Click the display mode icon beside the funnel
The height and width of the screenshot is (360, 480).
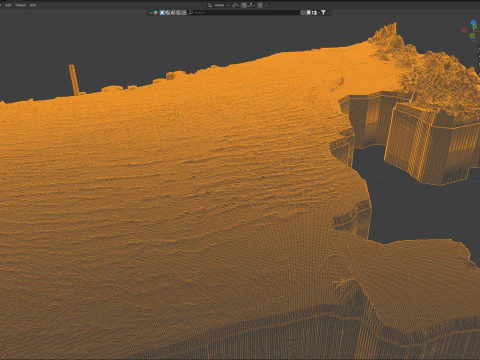pyautogui.click(x=315, y=13)
